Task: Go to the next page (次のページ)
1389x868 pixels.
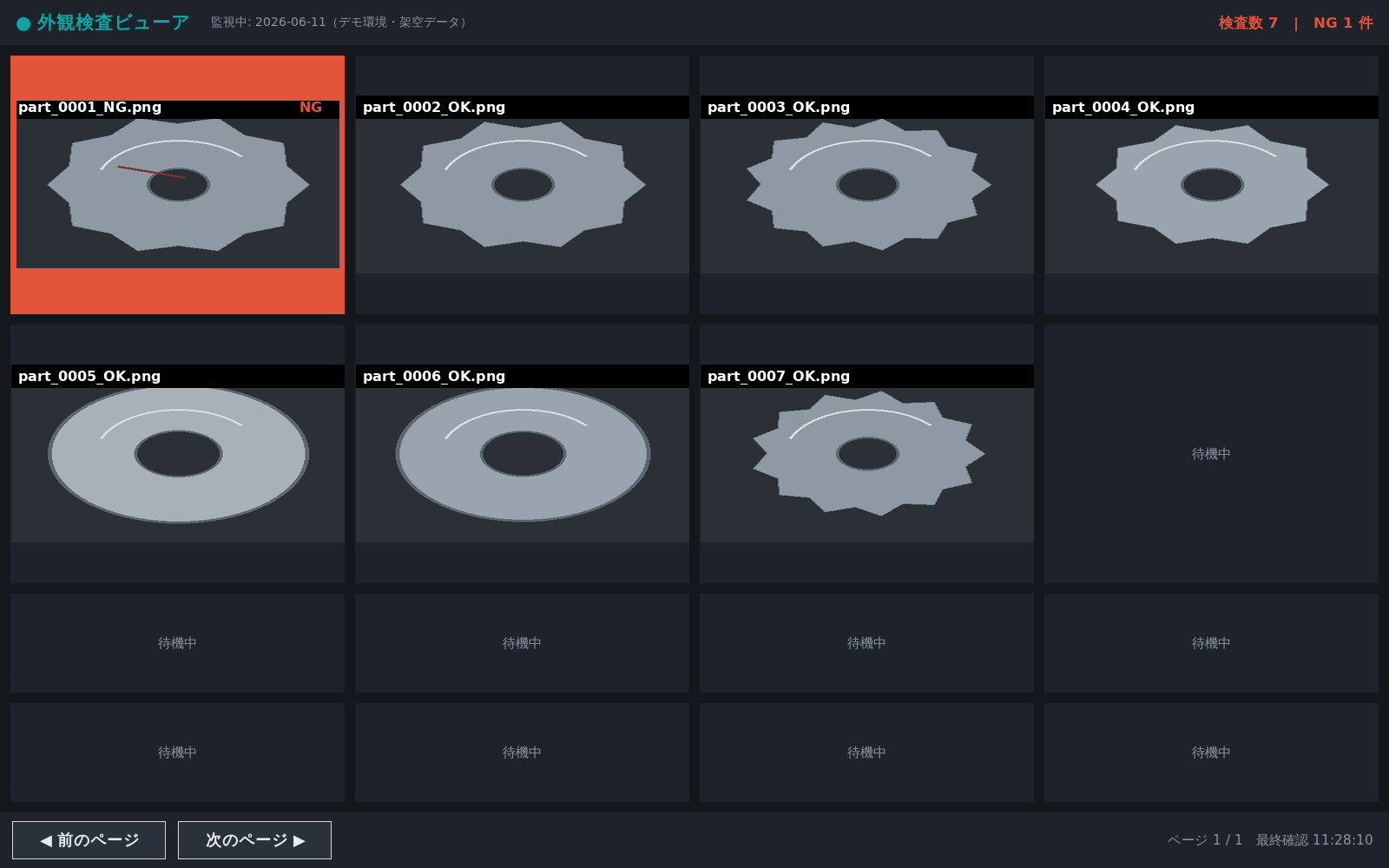Action: pos(254,840)
